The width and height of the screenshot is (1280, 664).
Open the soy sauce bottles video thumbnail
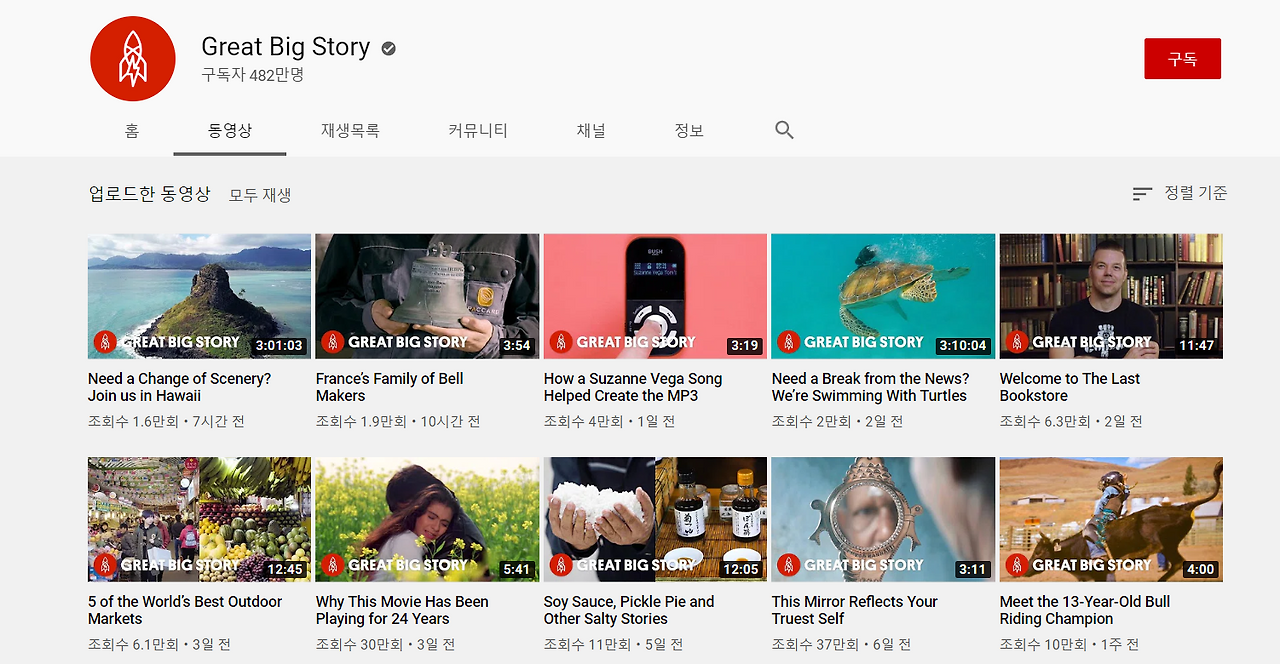[655, 520]
